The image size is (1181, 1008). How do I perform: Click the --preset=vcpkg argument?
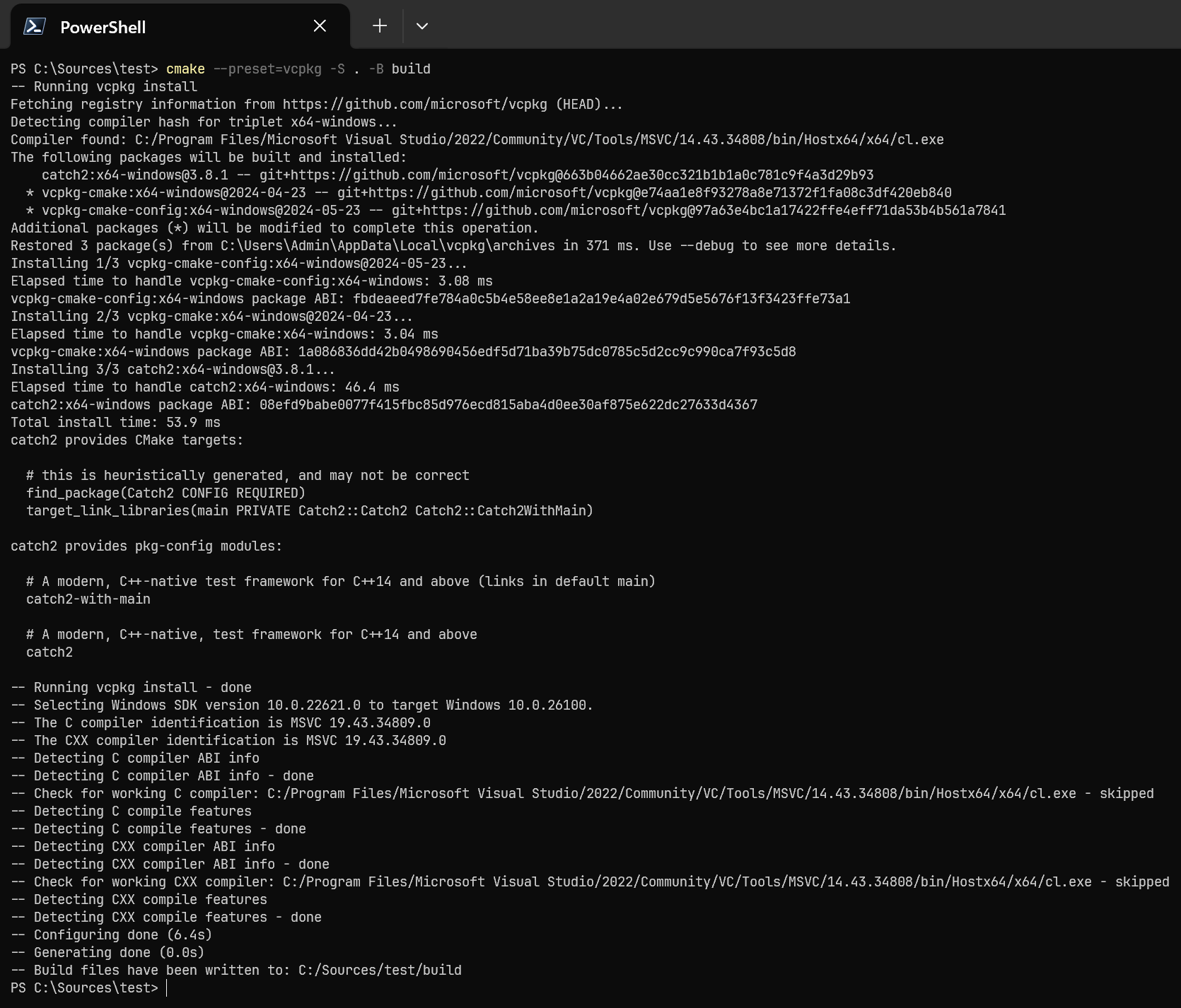pyautogui.click(x=267, y=69)
